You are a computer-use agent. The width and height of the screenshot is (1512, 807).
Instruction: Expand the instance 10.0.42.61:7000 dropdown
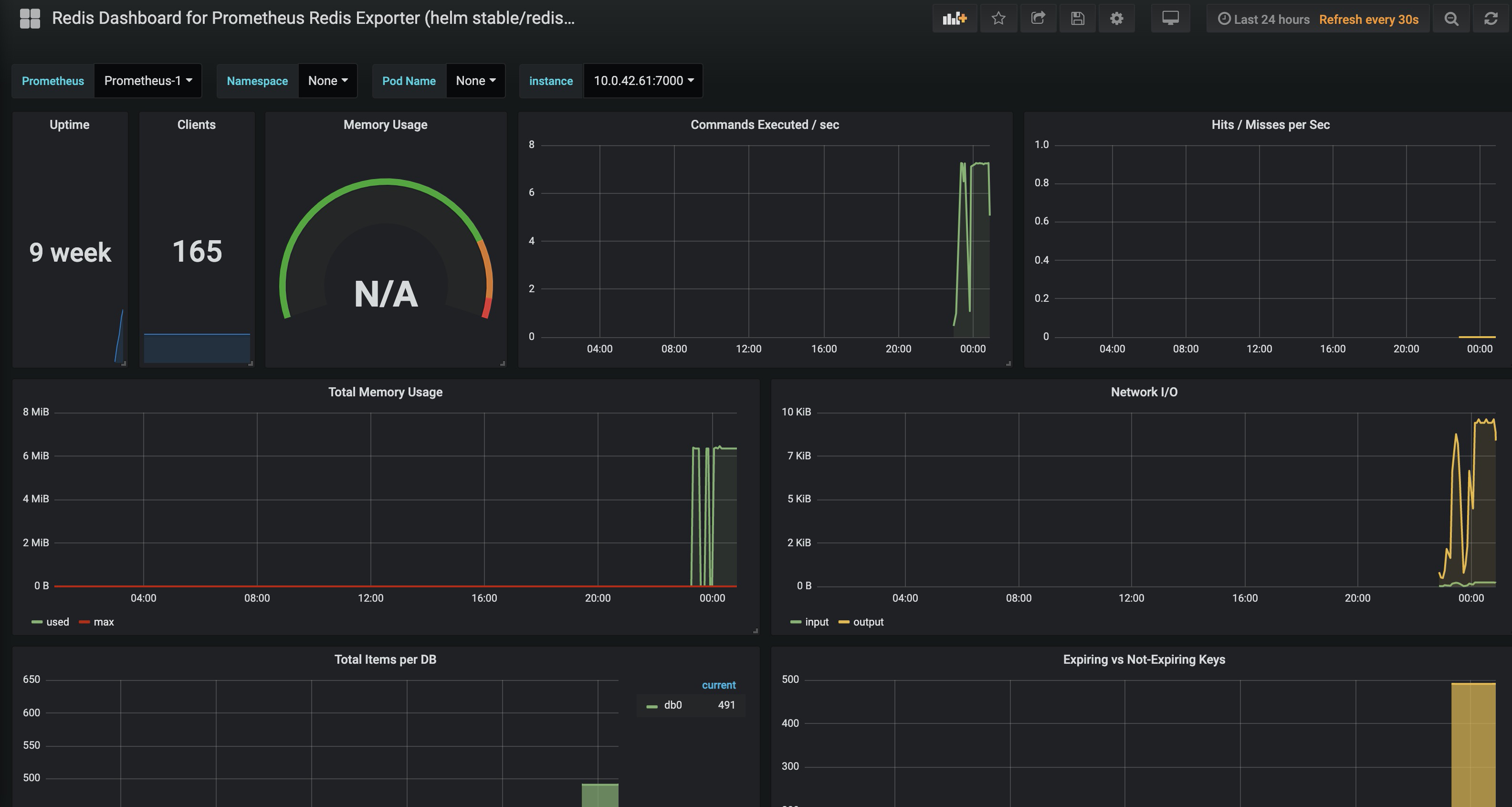click(x=643, y=81)
